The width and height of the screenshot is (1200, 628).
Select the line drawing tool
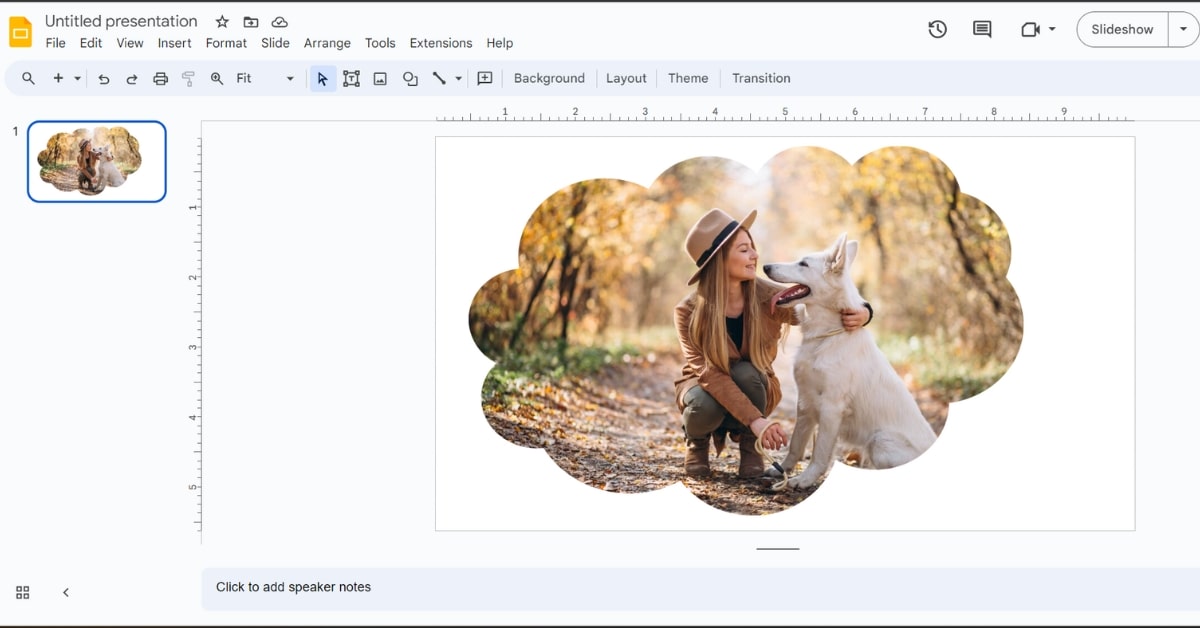[439, 78]
